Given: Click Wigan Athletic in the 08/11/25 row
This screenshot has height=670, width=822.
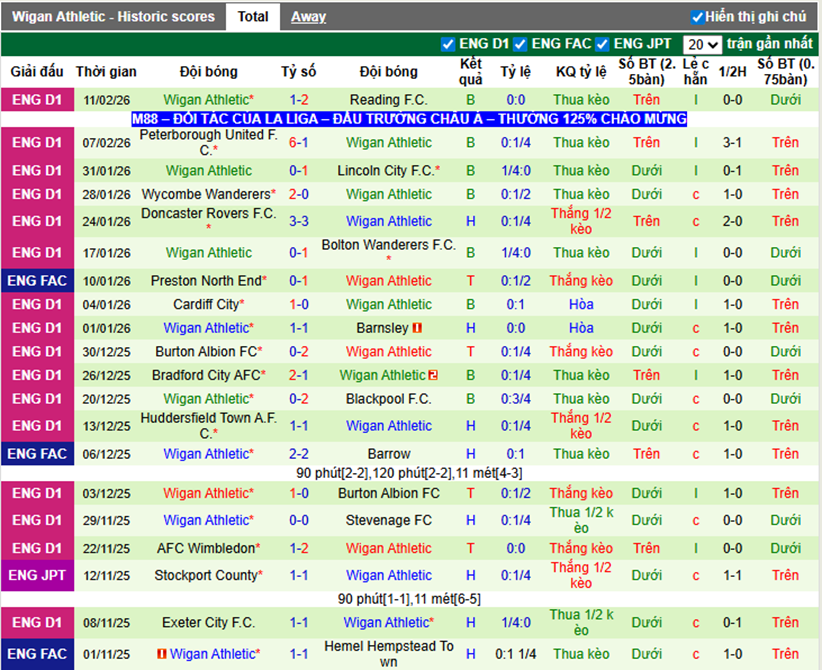Looking at the screenshot, I should tap(386, 623).
